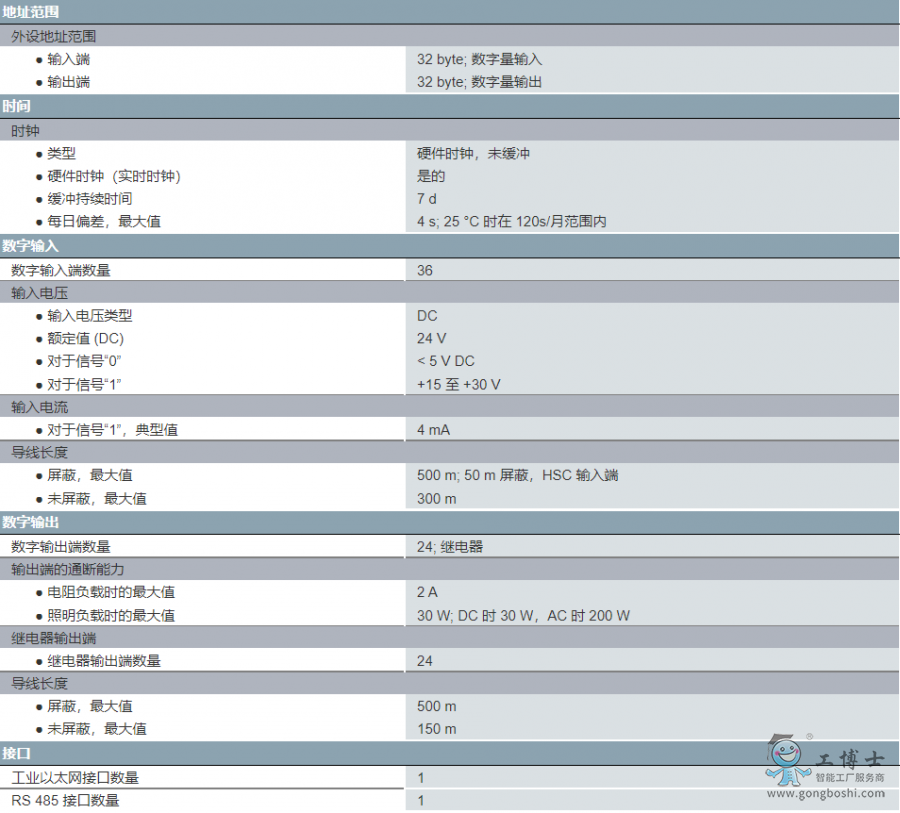Click the value '500 m; 50 m 屏蔽，HSC 输入端'

tap(518, 475)
